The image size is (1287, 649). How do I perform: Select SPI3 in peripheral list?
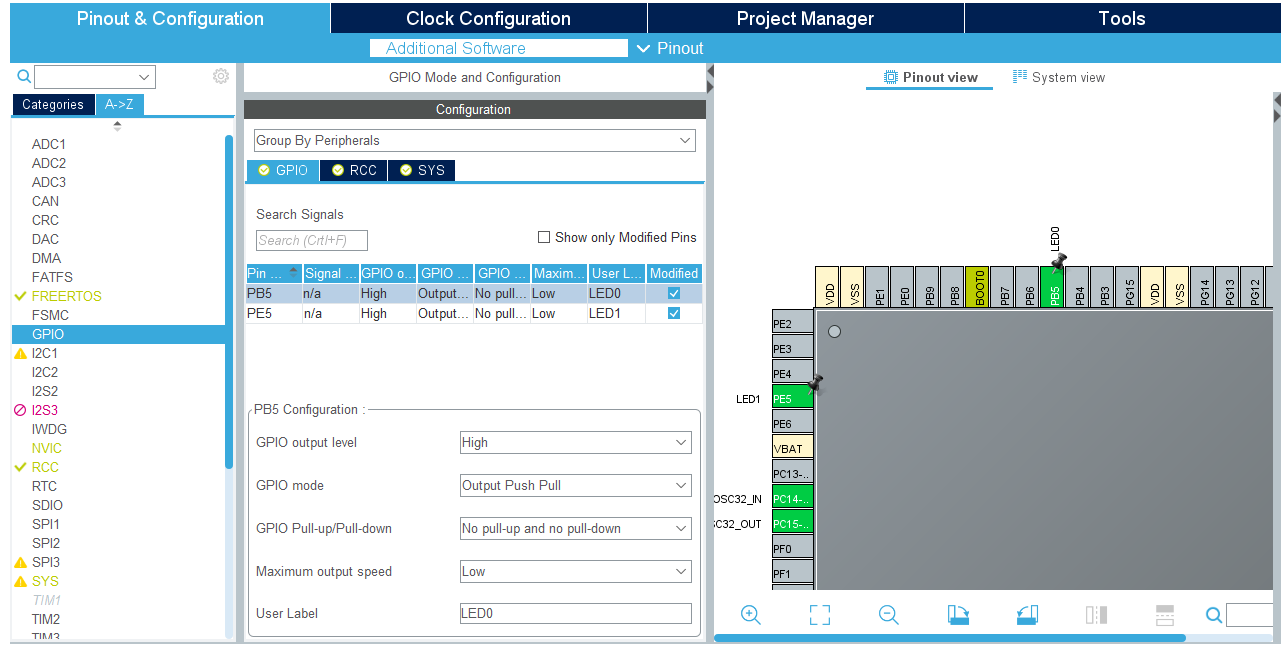click(x=45, y=562)
